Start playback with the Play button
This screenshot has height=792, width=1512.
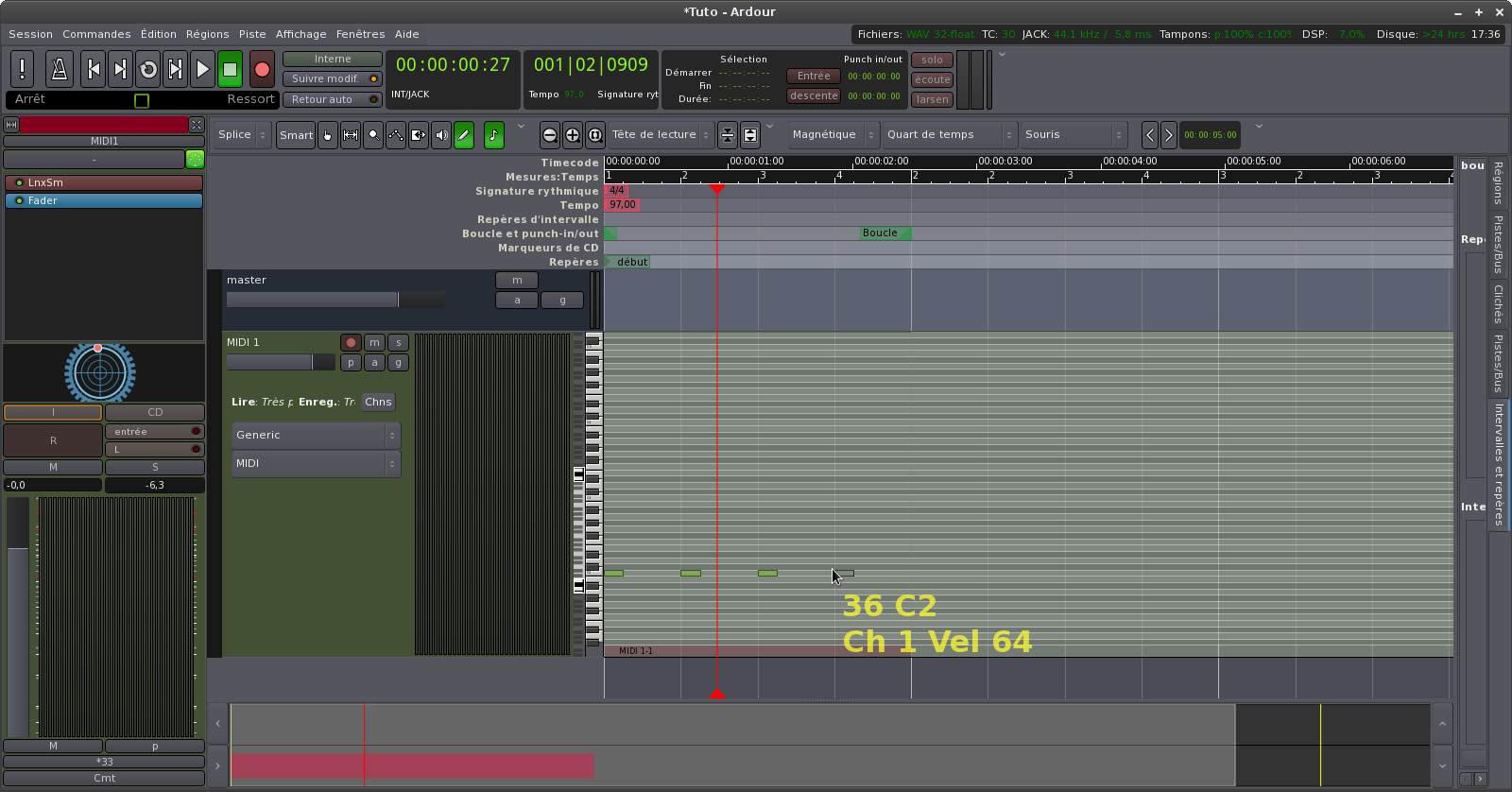tap(202, 69)
